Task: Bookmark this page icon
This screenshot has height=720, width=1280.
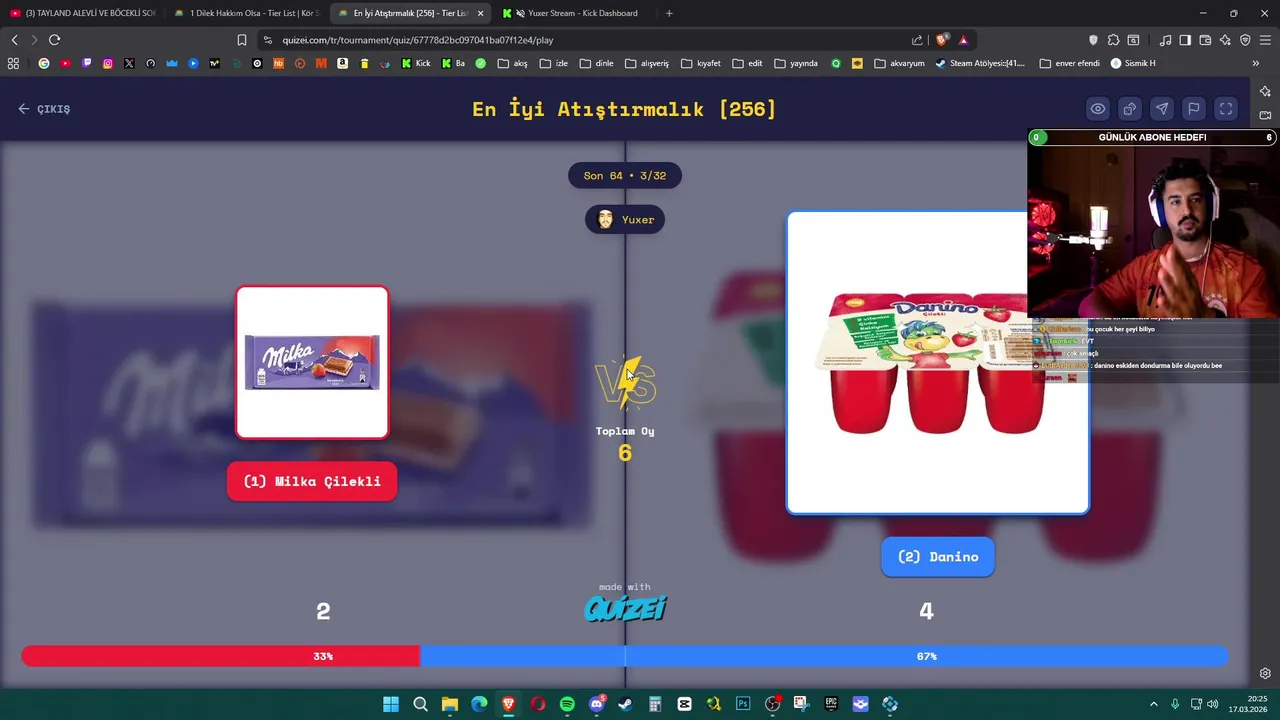Action: point(241,40)
